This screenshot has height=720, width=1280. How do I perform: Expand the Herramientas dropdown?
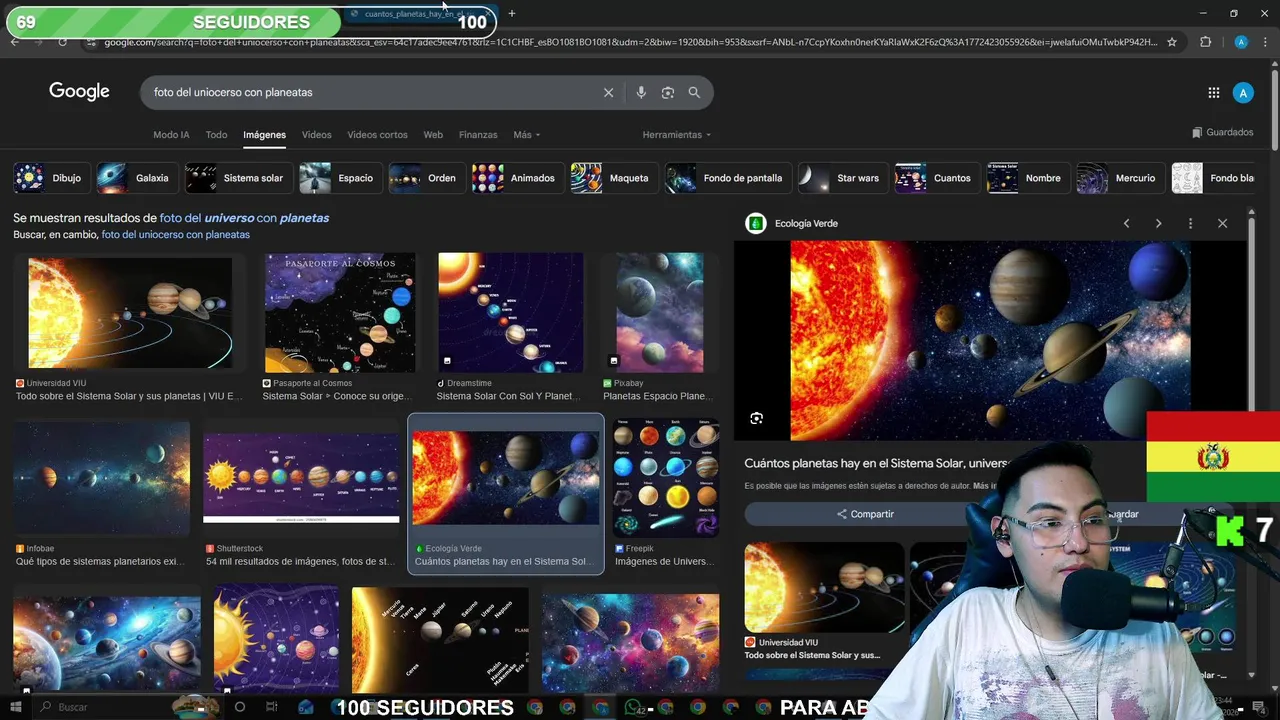pos(677,135)
